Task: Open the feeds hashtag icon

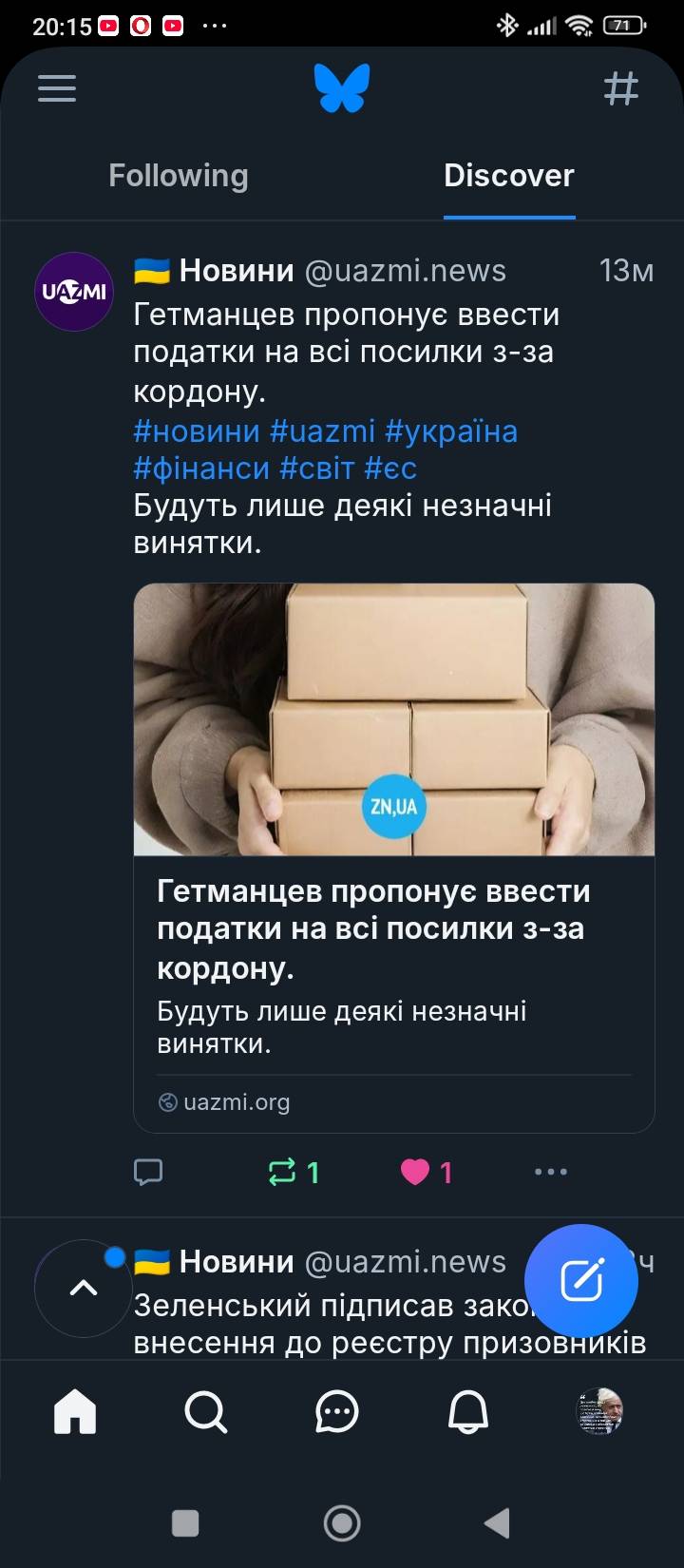Action: pos(621,88)
